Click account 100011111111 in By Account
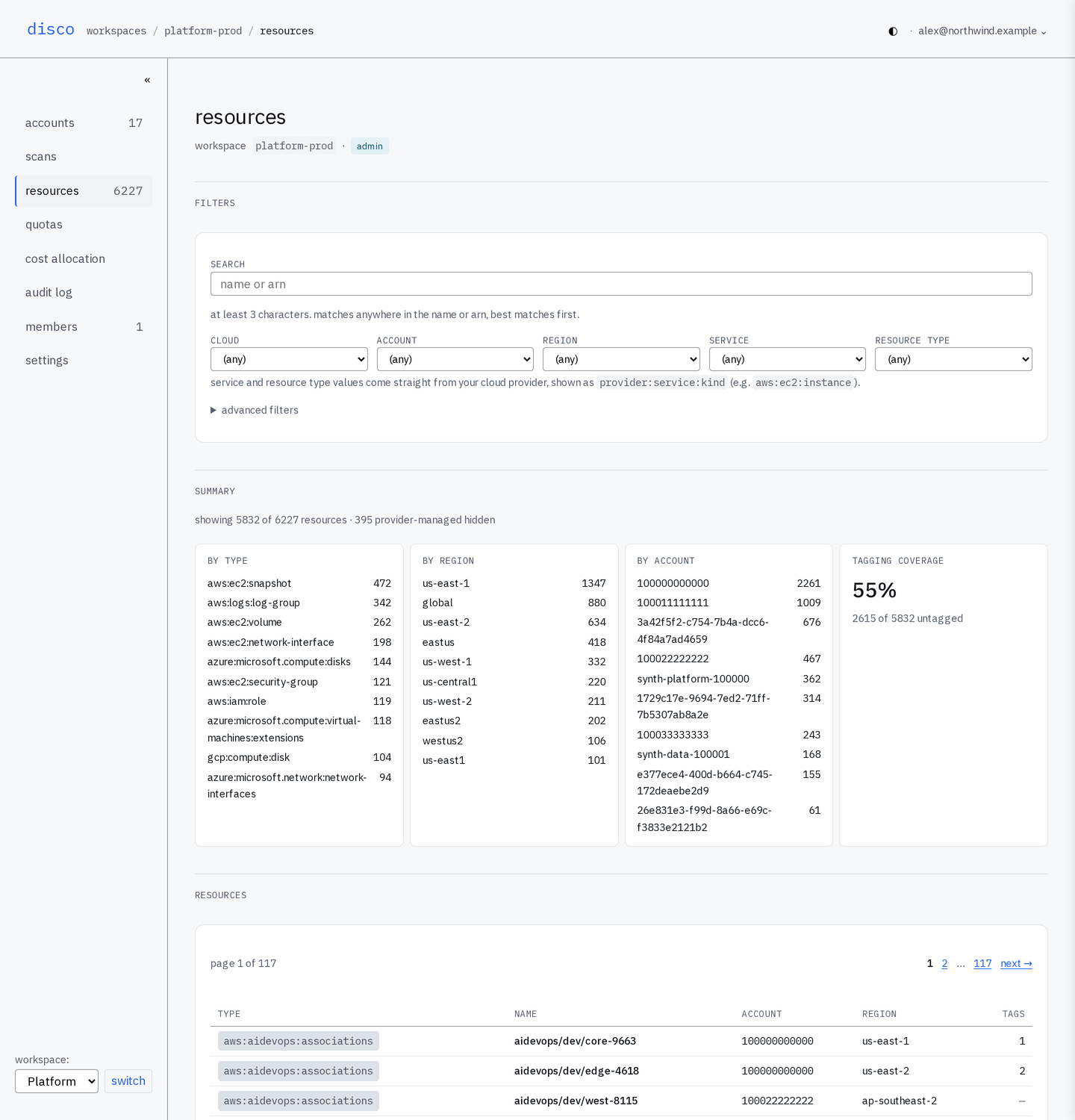This screenshot has width=1075, height=1120. (673, 603)
